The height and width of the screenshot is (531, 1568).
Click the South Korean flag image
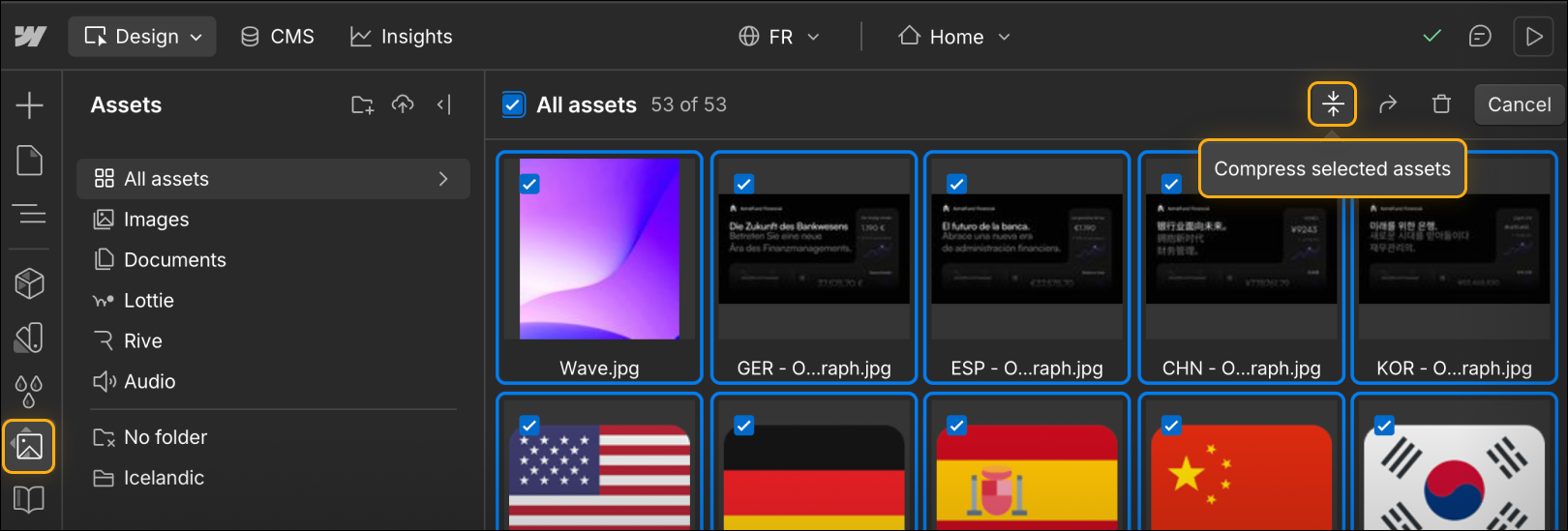pyautogui.click(x=1455, y=477)
